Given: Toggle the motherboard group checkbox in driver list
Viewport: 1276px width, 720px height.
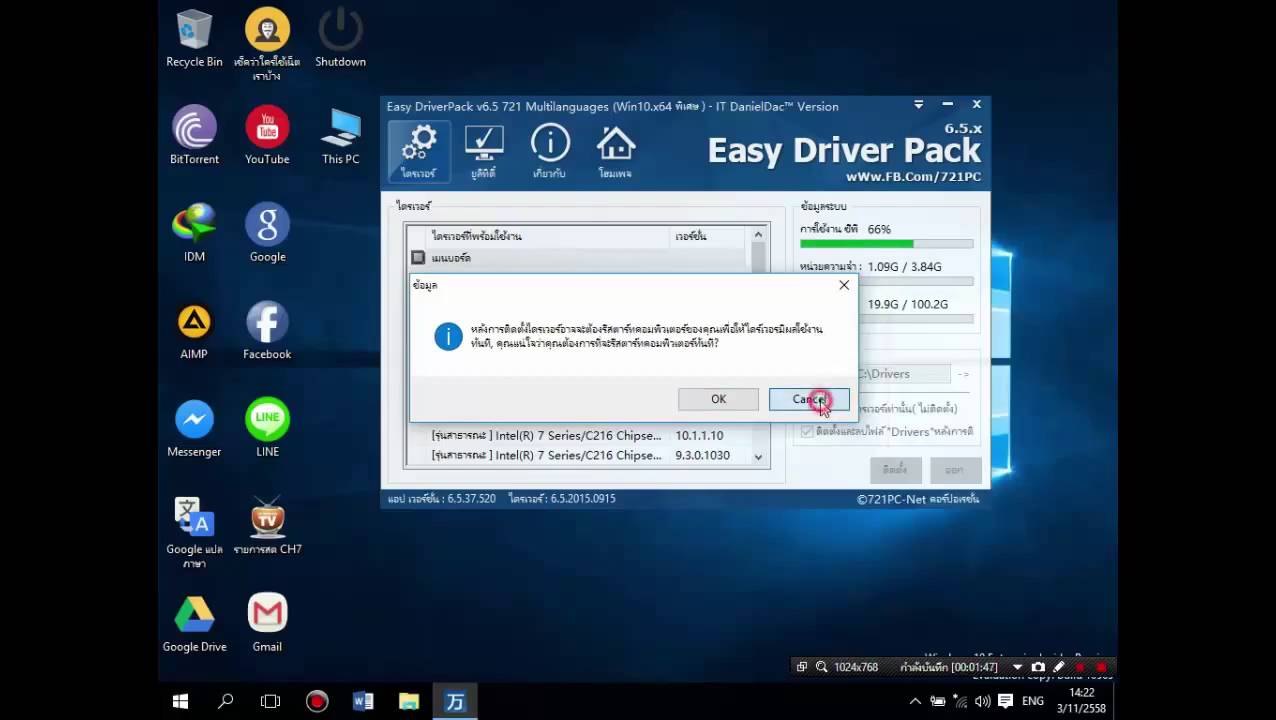Looking at the screenshot, I should pos(418,258).
